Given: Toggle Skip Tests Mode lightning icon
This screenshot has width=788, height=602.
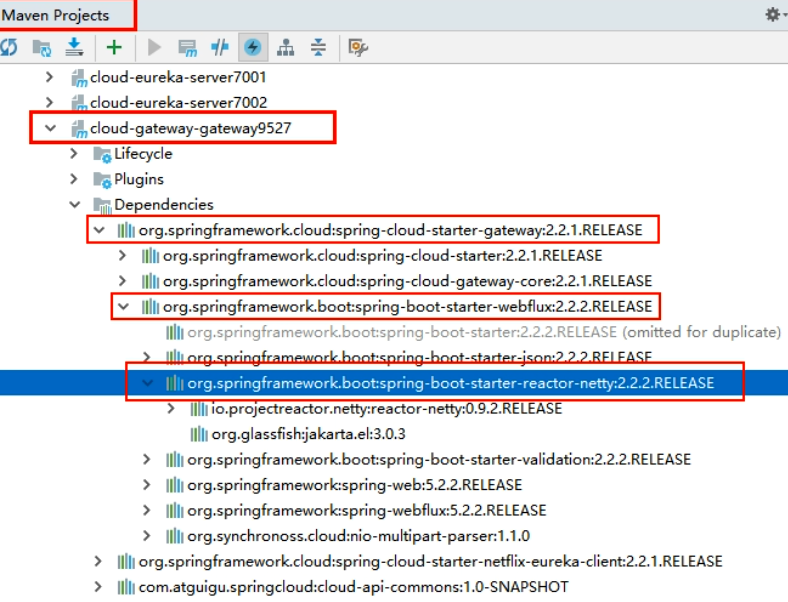Looking at the screenshot, I should (x=252, y=48).
